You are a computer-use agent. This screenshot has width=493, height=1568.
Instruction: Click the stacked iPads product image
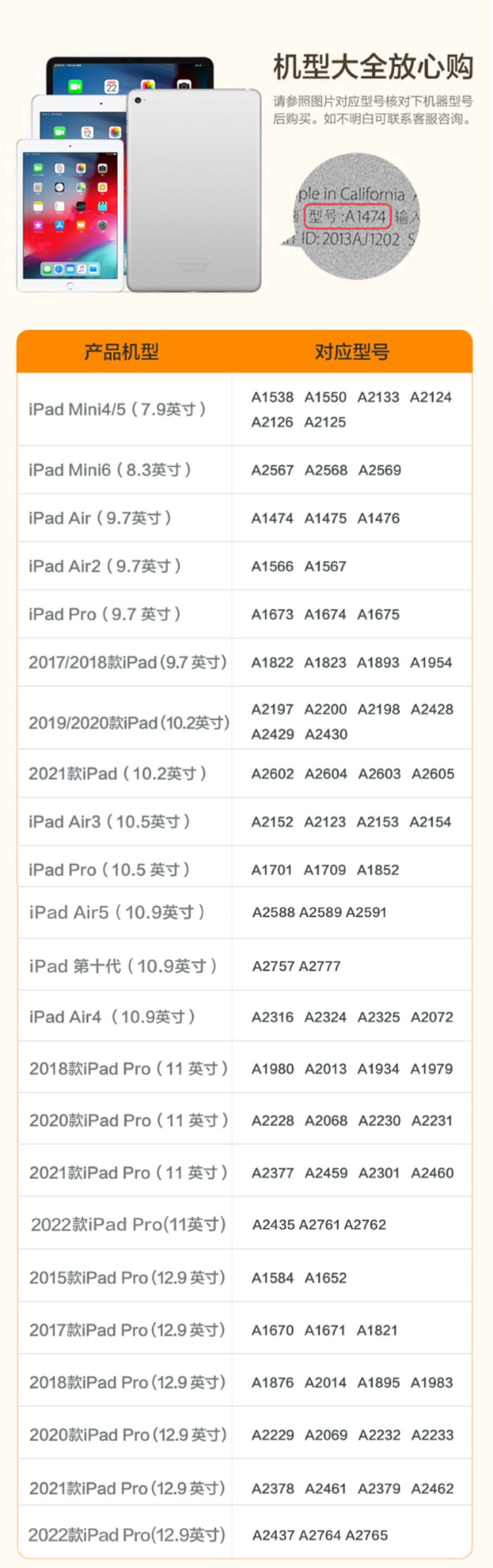pyautogui.click(x=139, y=175)
